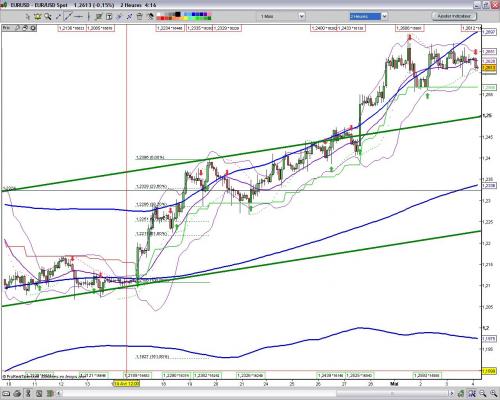The height and width of the screenshot is (400, 500).
Task: Click the print icon beside Prix
Action: point(25,28)
